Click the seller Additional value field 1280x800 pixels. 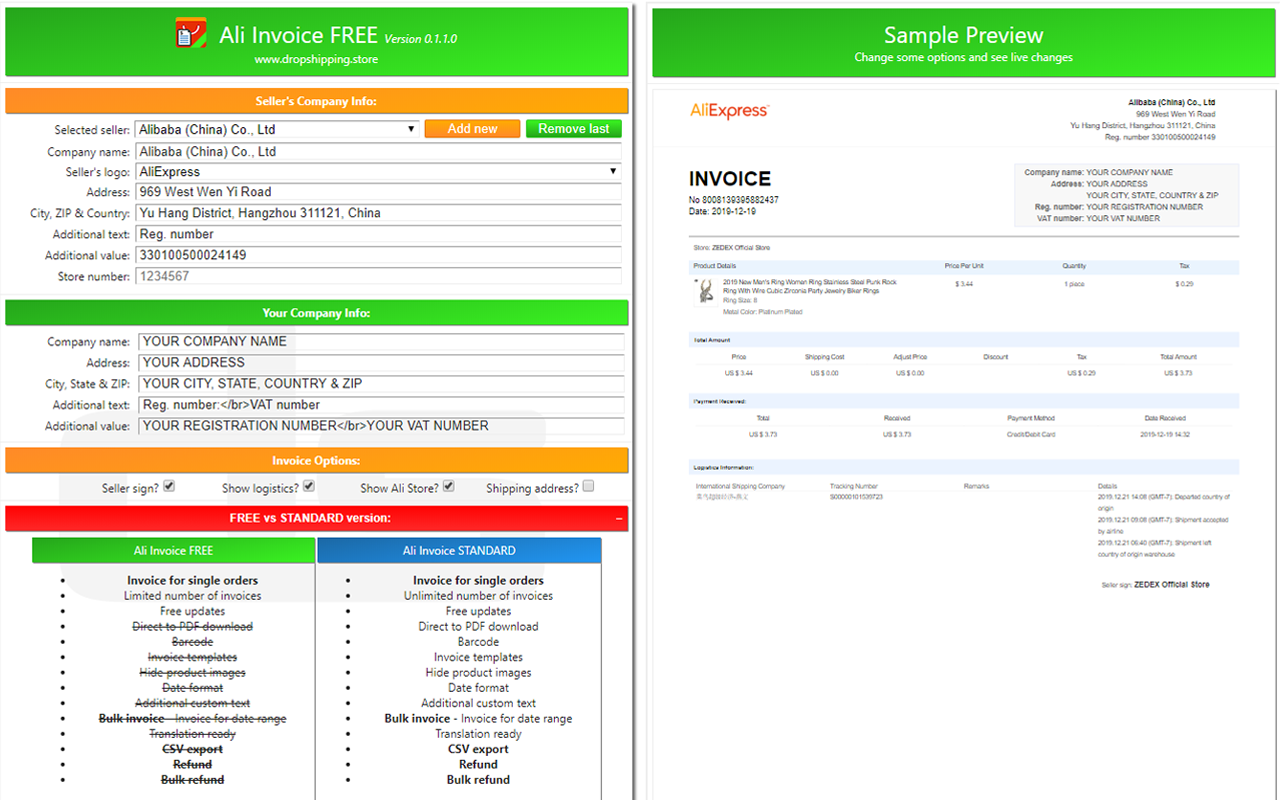point(378,255)
